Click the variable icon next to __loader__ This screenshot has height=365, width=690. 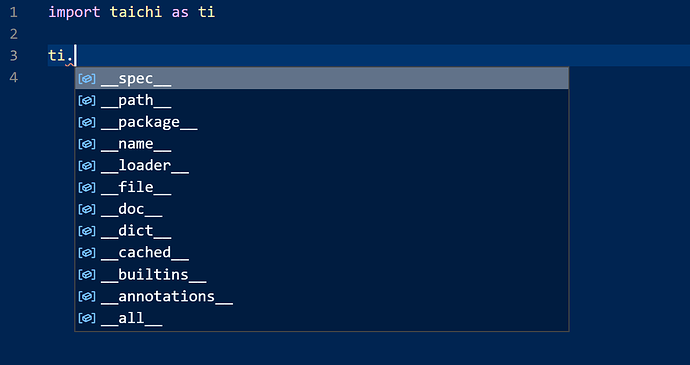click(x=87, y=166)
